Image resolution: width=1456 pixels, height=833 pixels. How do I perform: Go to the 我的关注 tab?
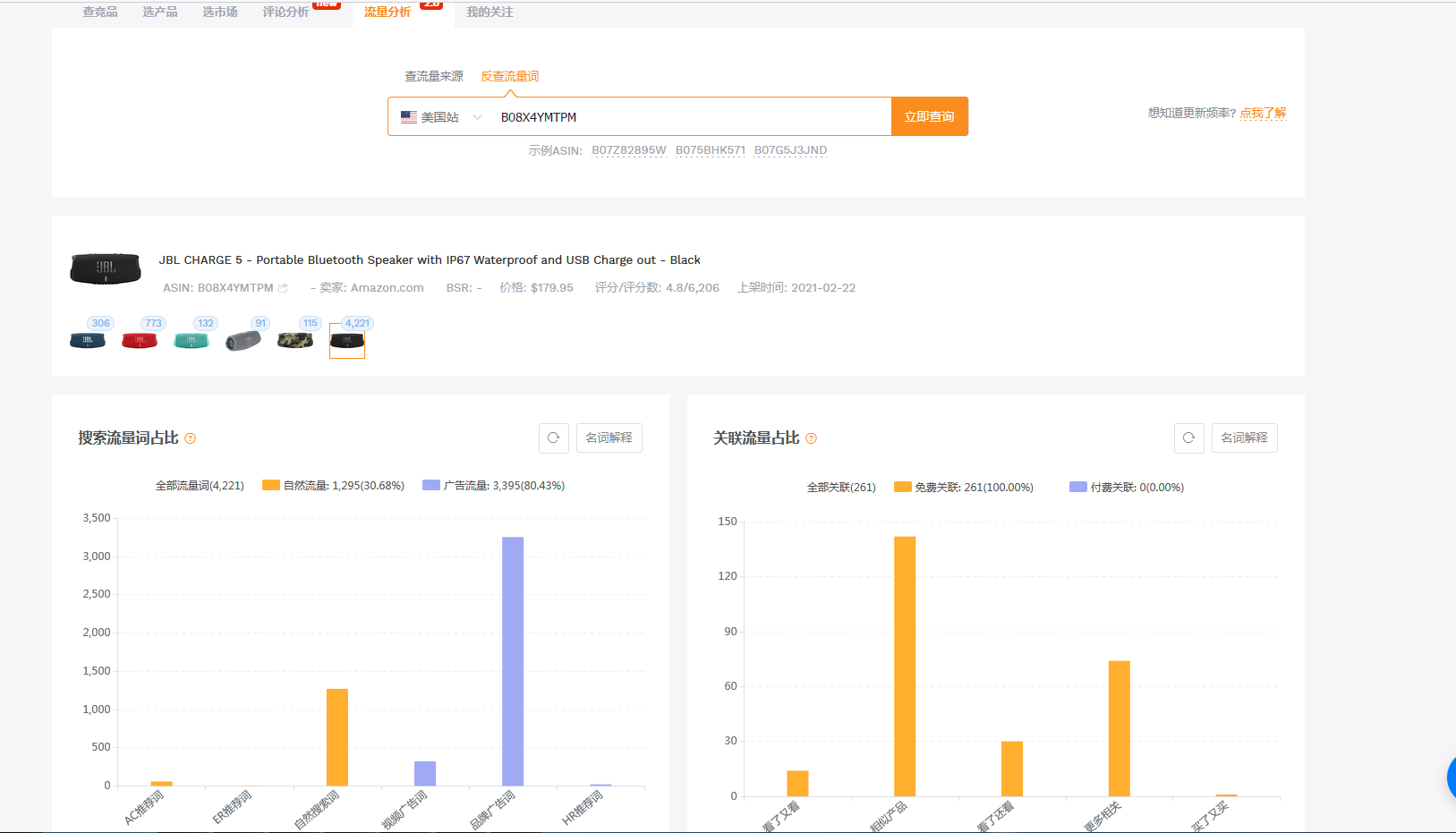[490, 12]
